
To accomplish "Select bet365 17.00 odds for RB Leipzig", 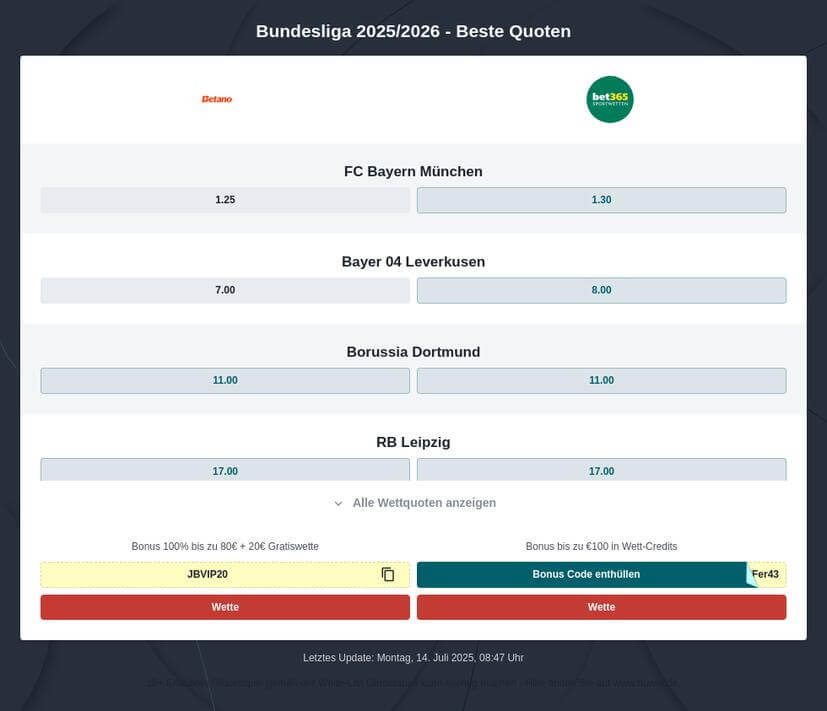I will pyautogui.click(x=601, y=469).
